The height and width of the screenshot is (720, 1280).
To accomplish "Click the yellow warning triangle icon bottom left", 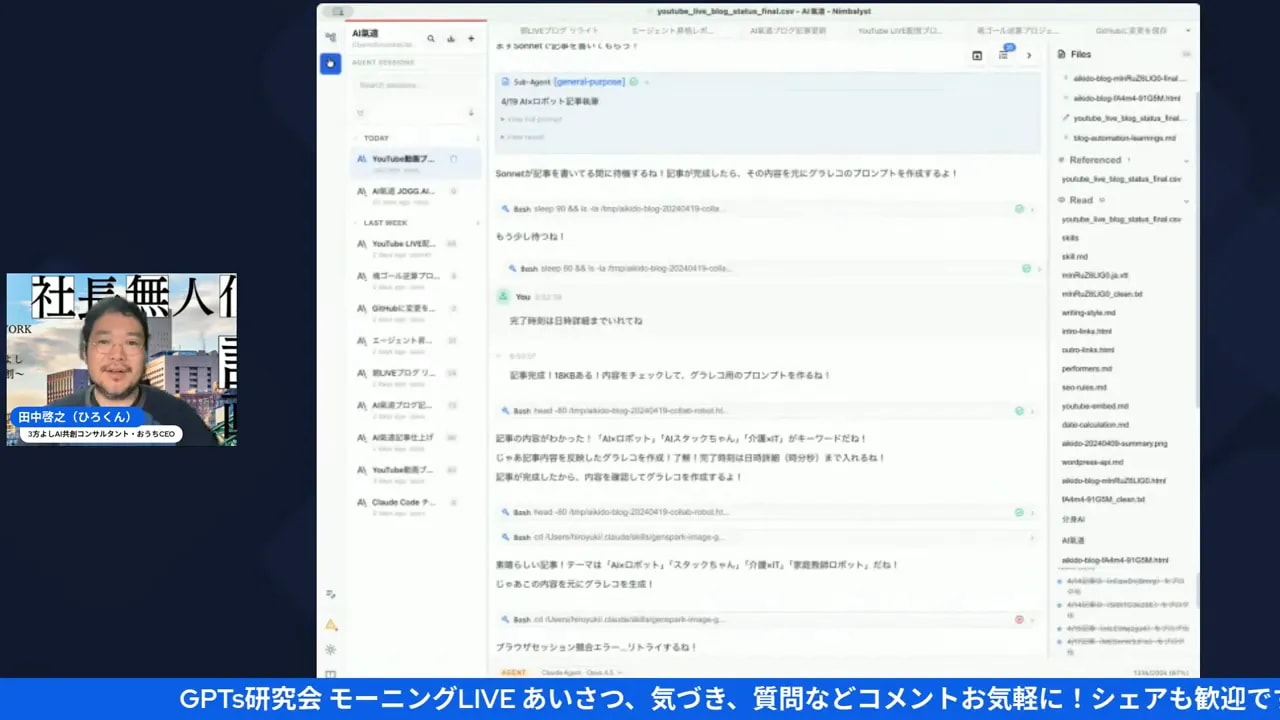I will click(x=331, y=625).
